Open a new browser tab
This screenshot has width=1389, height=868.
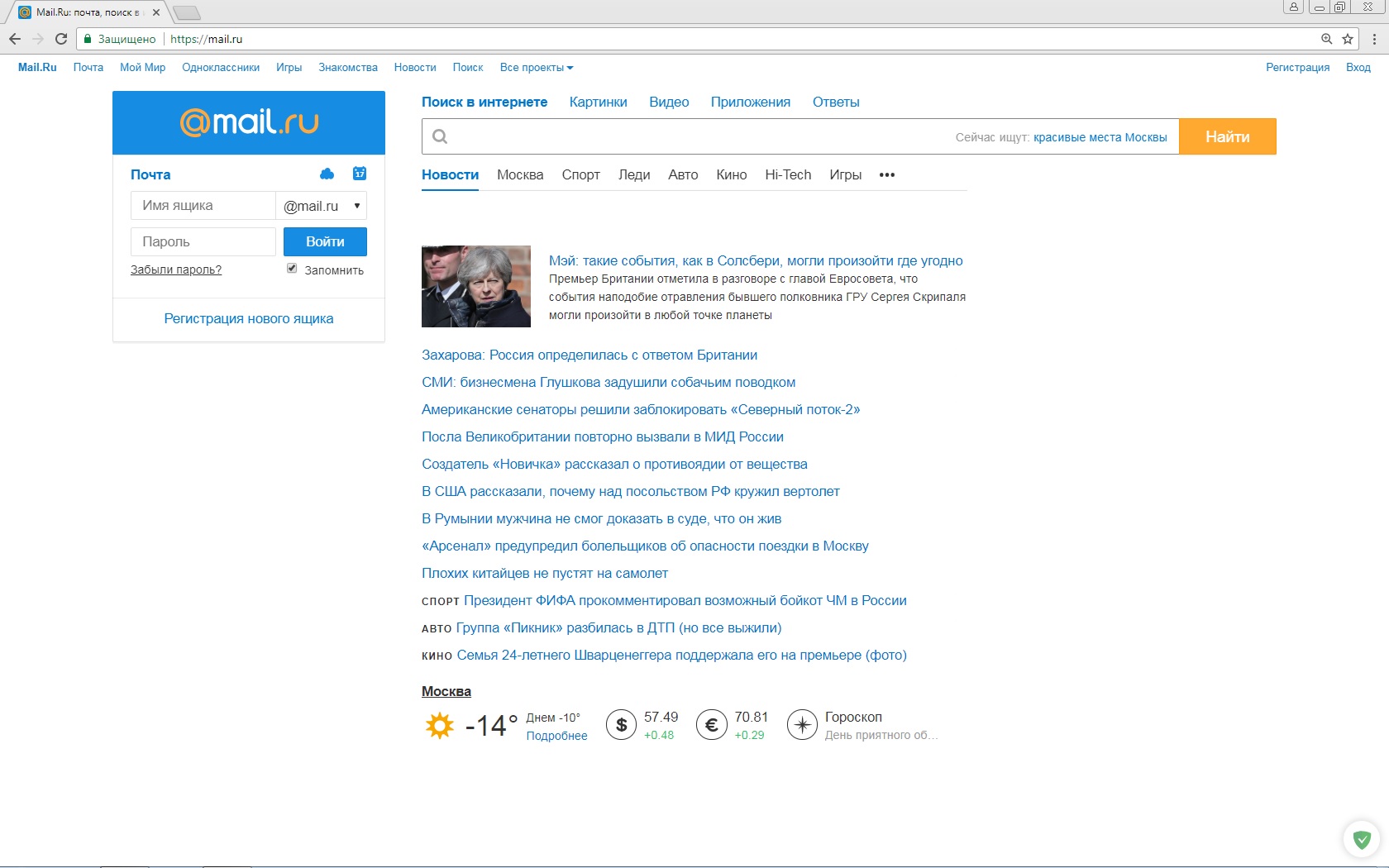(x=187, y=12)
